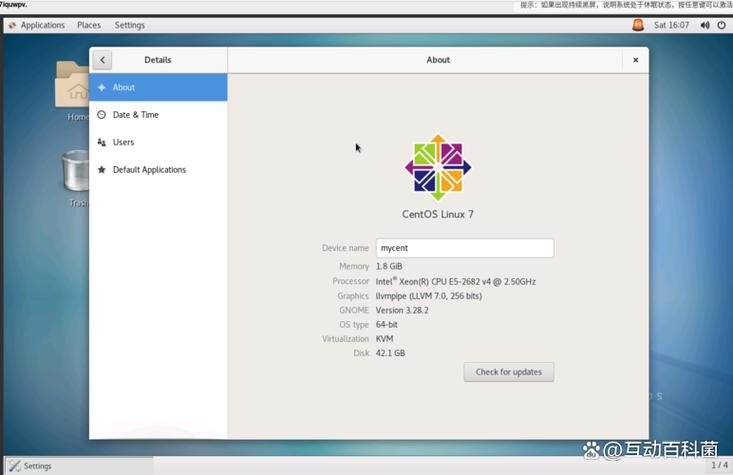Click the Applications menu foot icon

tap(12, 25)
